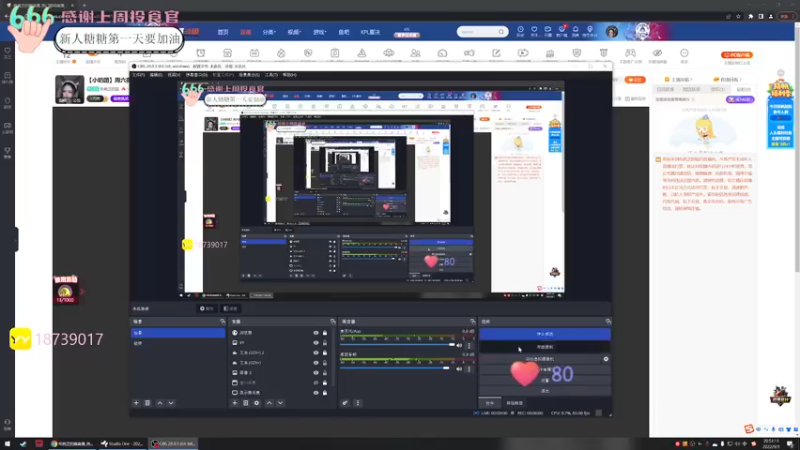Image resolution: width=800 pixels, height=450 pixels.
Task: Open the 文件(F) menu in OBS
Action: click(139, 75)
